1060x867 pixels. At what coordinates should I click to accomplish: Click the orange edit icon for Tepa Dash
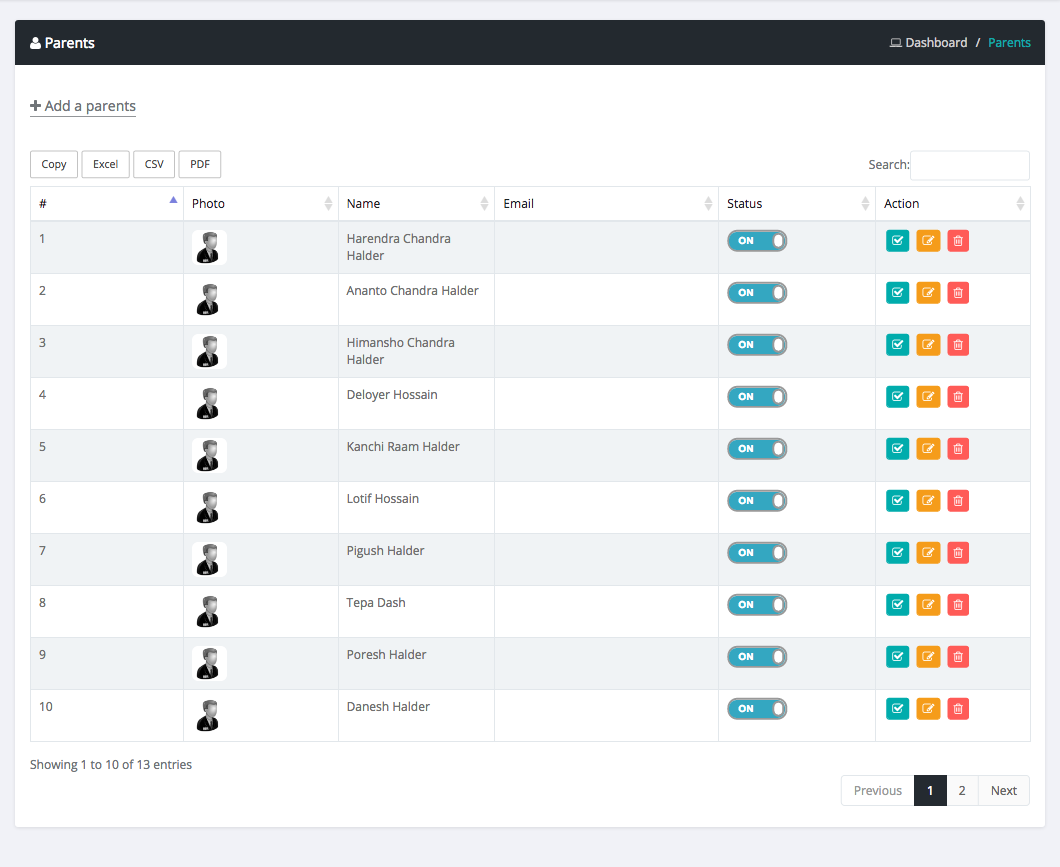pos(928,605)
